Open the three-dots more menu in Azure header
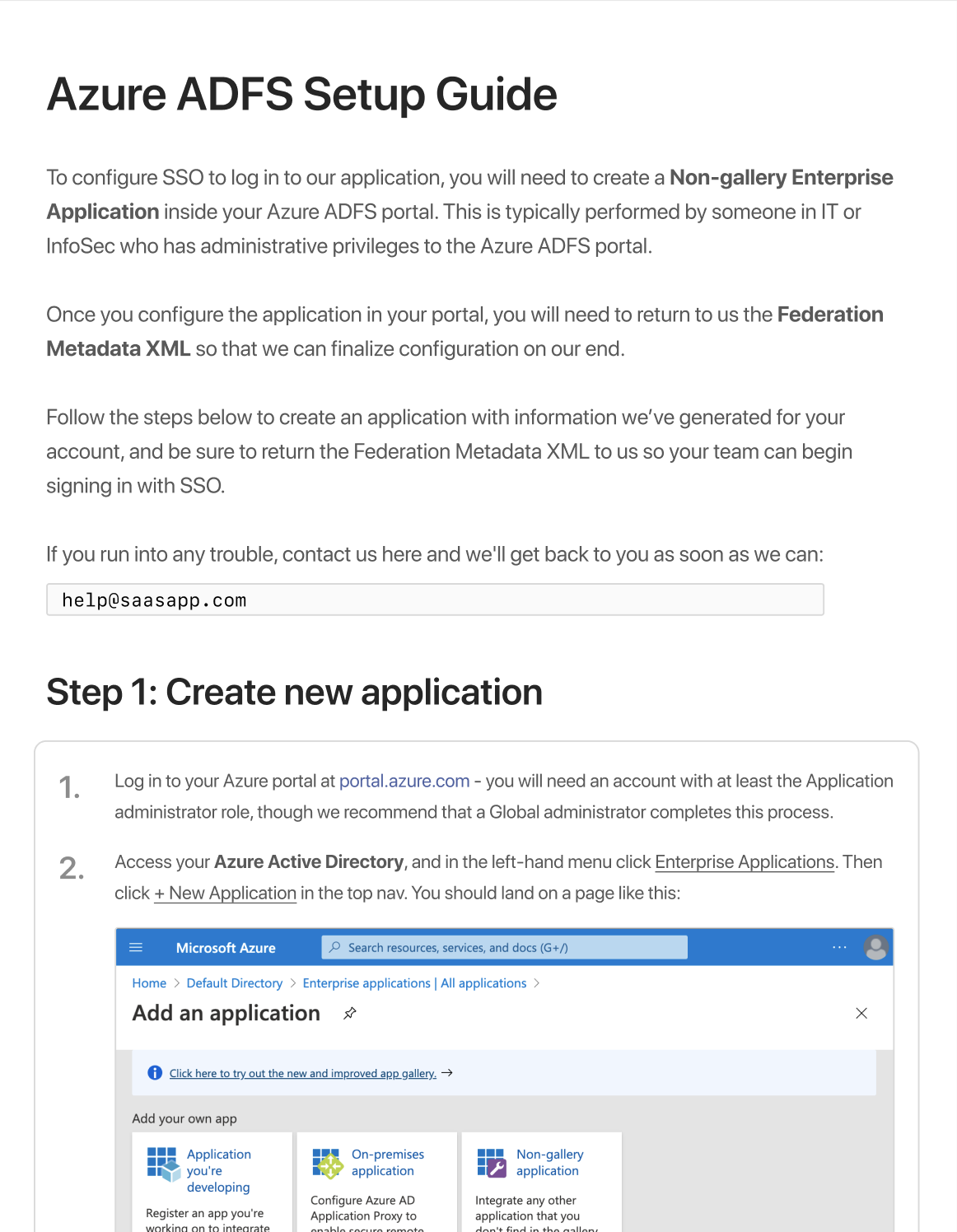 pyautogui.click(x=839, y=948)
